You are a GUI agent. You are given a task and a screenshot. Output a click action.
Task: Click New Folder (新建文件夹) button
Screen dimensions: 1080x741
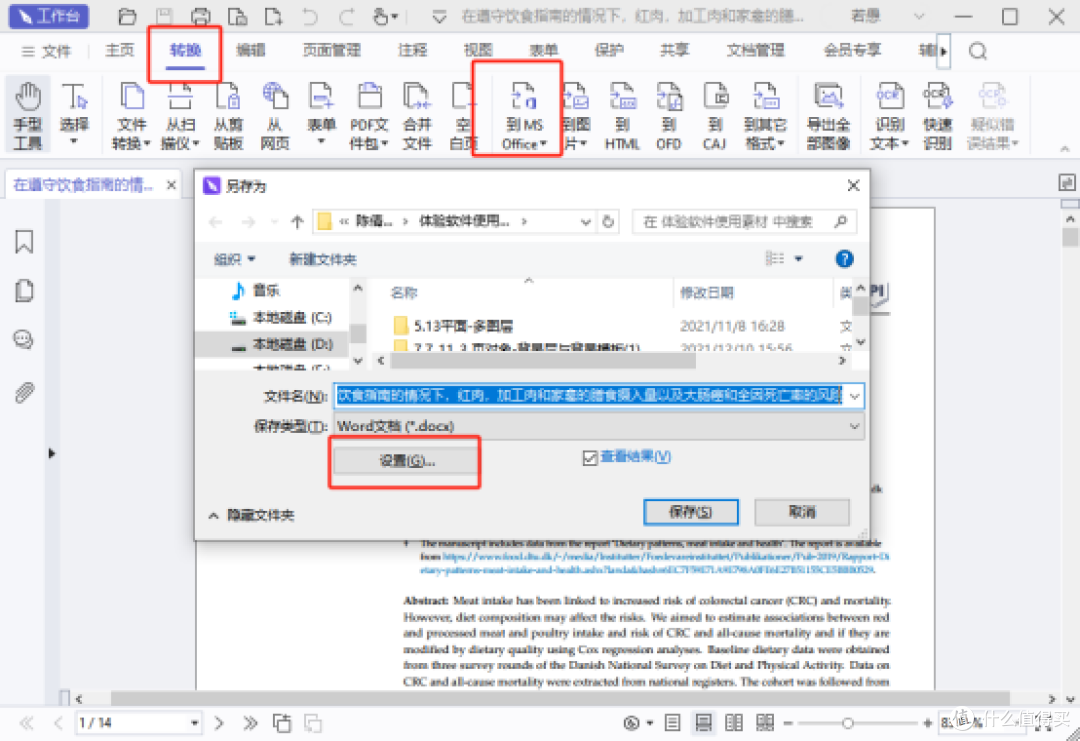pyautogui.click(x=322, y=259)
